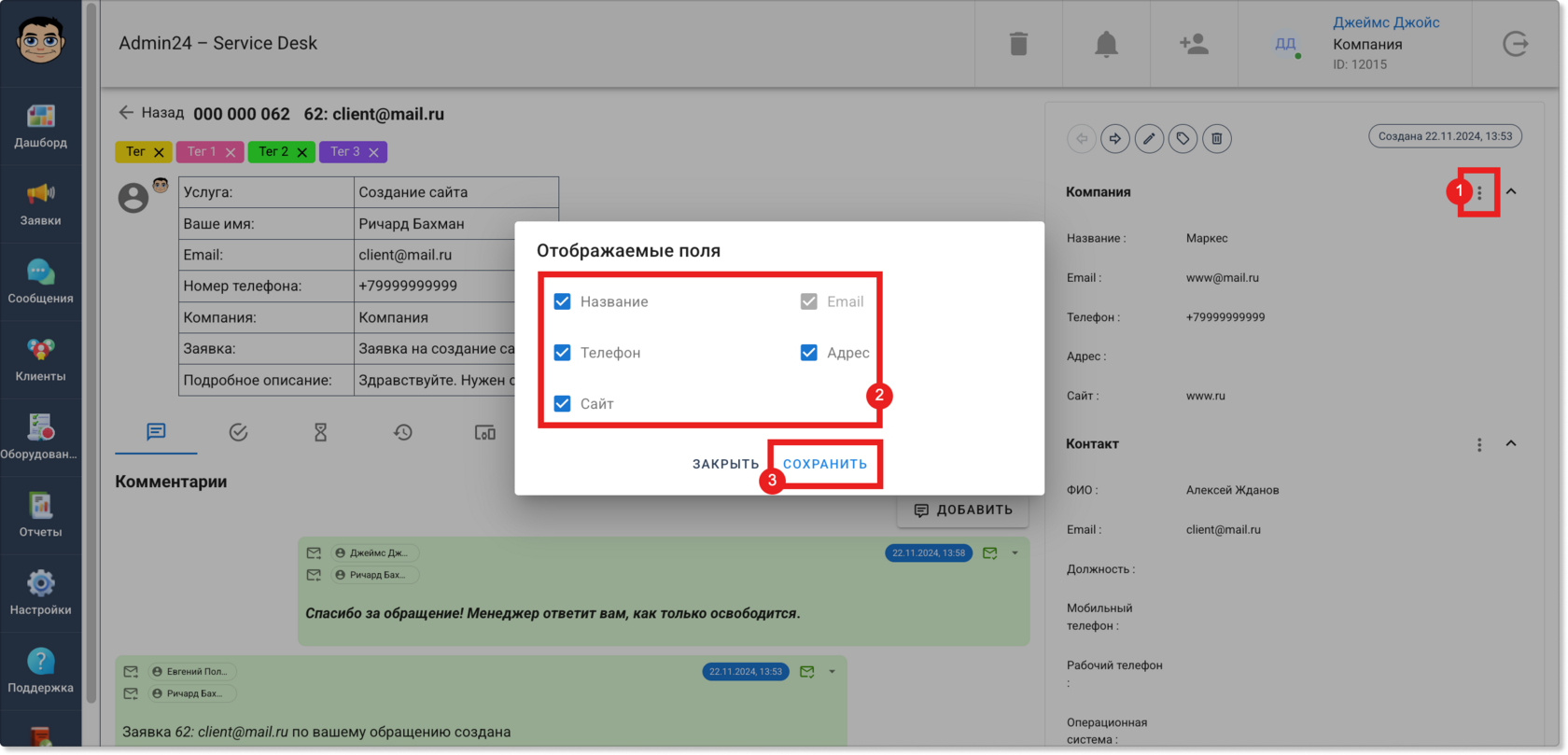
Task: Toggle the Телефон checkbox
Action: pos(562,353)
